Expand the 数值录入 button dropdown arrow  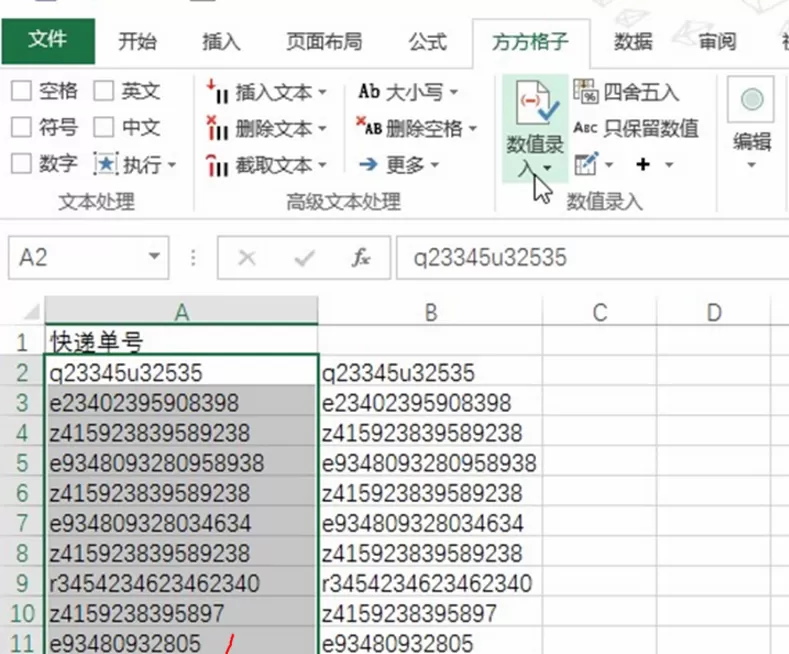pos(547,168)
